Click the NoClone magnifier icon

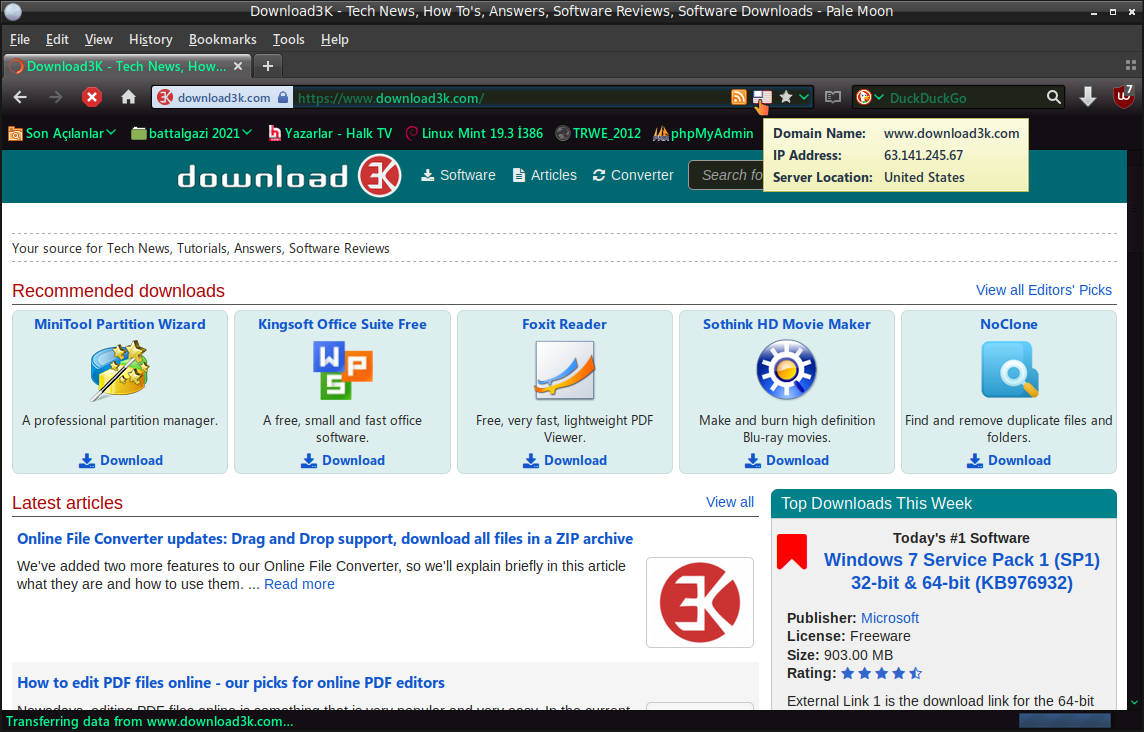click(1009, 371)
